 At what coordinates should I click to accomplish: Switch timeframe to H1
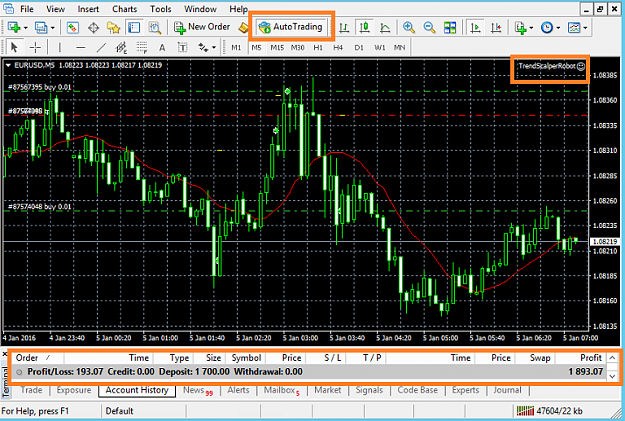click(318, 47)
